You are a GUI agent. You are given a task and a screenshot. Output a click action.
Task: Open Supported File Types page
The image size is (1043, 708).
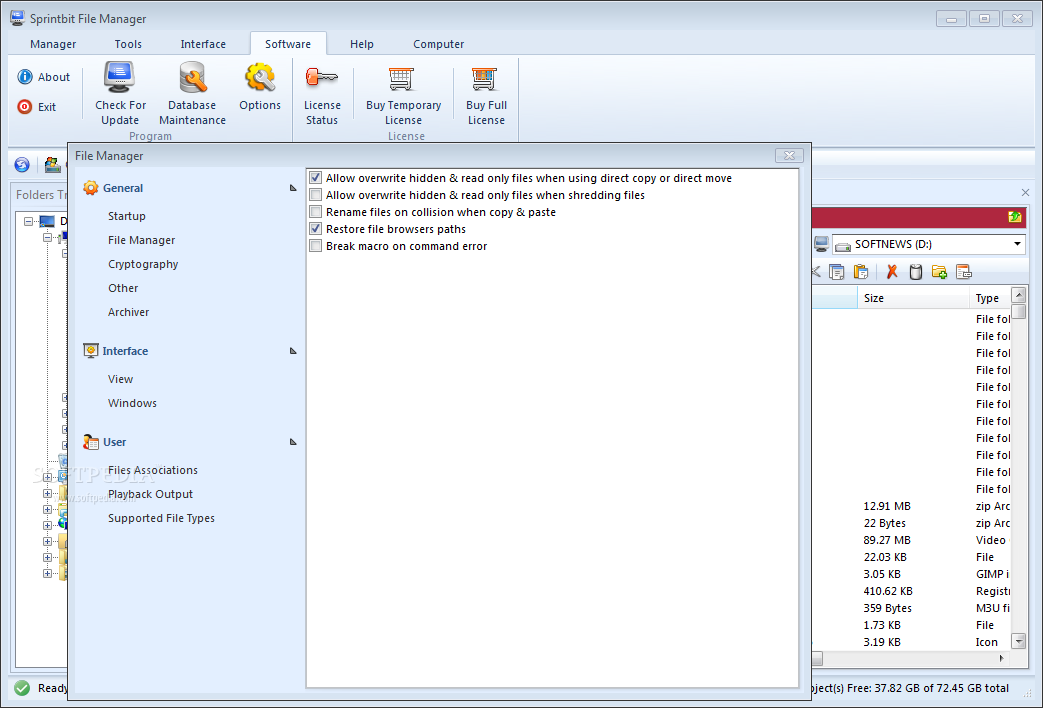(x=161, y=518)
